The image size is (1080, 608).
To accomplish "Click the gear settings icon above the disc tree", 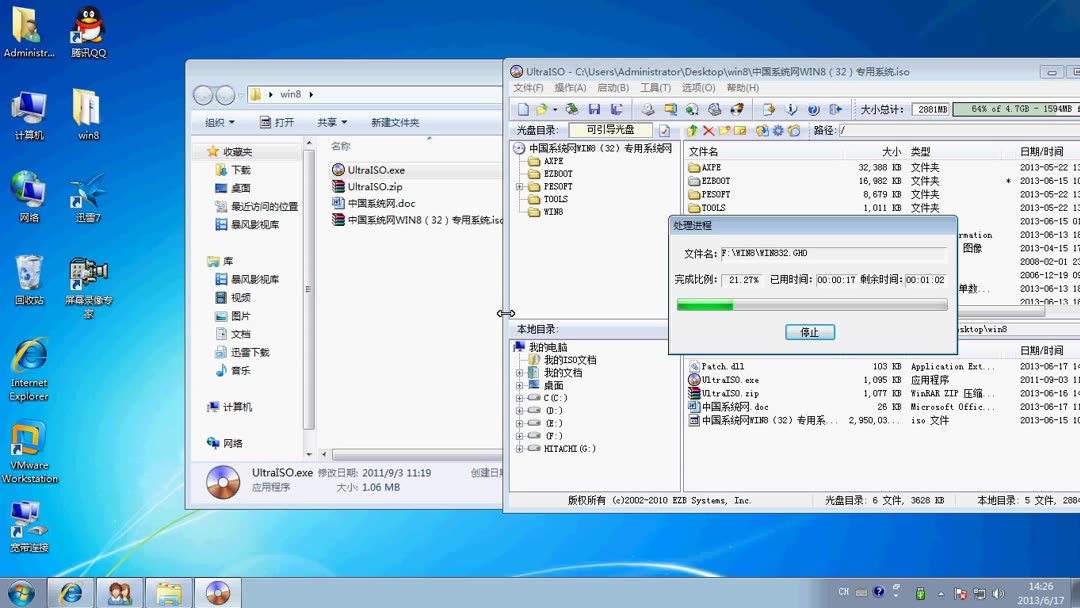I will (x=778, y=130).
